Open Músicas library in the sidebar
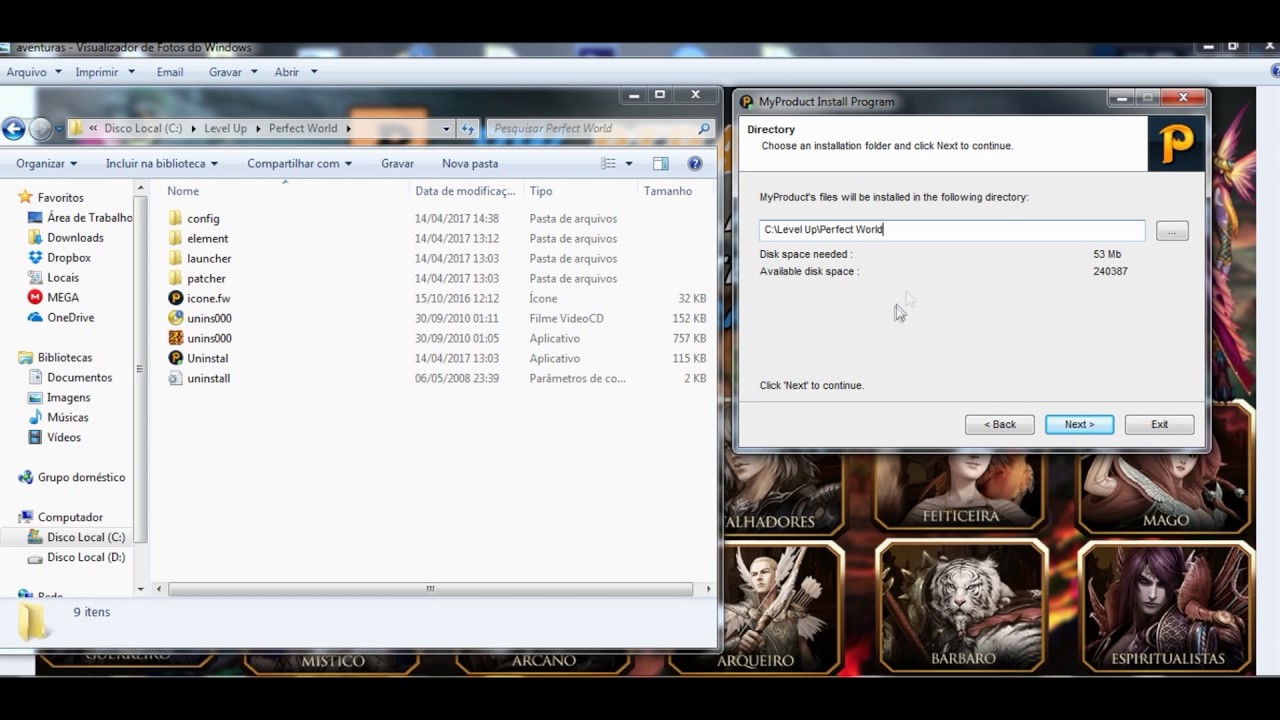The image size is (1280, 720). 58,417
